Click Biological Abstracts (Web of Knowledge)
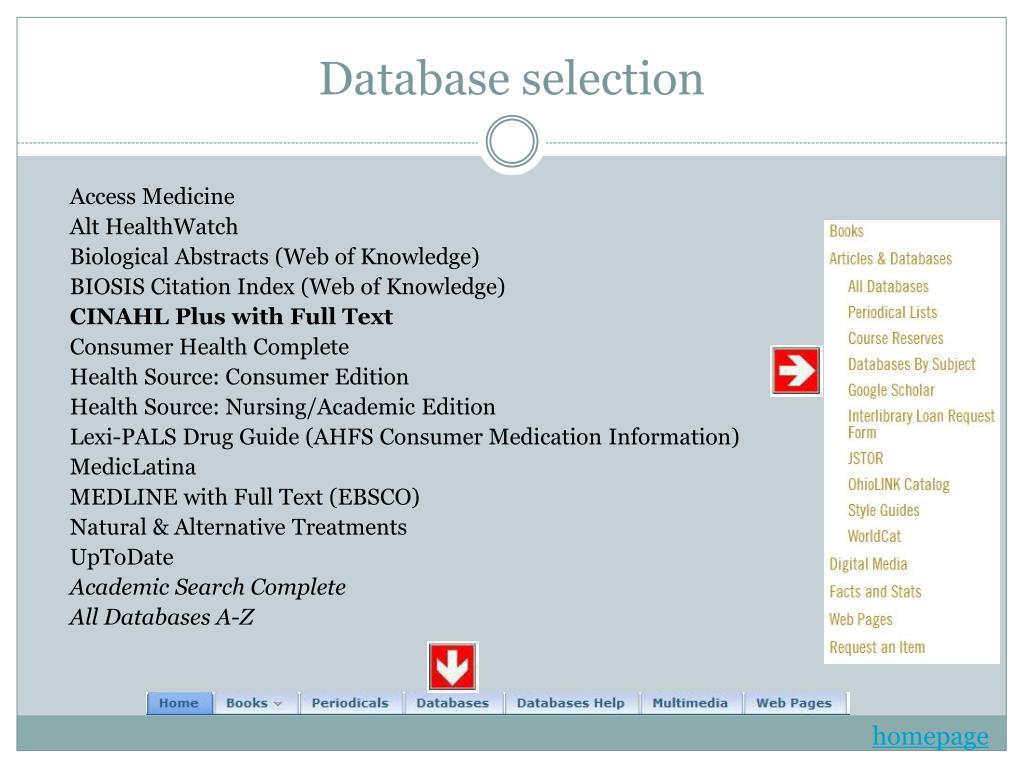Screen dimensions: 1024x768 click(275, 257)
